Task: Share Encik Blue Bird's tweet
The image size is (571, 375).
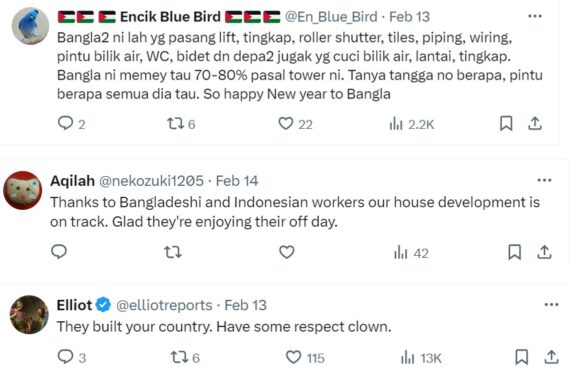Action: coord(535,123)
